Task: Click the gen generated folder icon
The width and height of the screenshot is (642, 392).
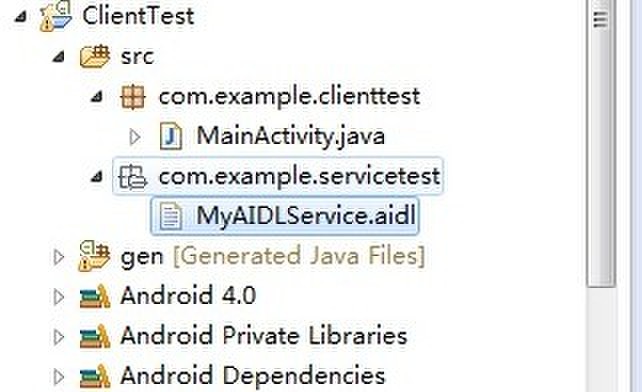Action: [95, 256]
